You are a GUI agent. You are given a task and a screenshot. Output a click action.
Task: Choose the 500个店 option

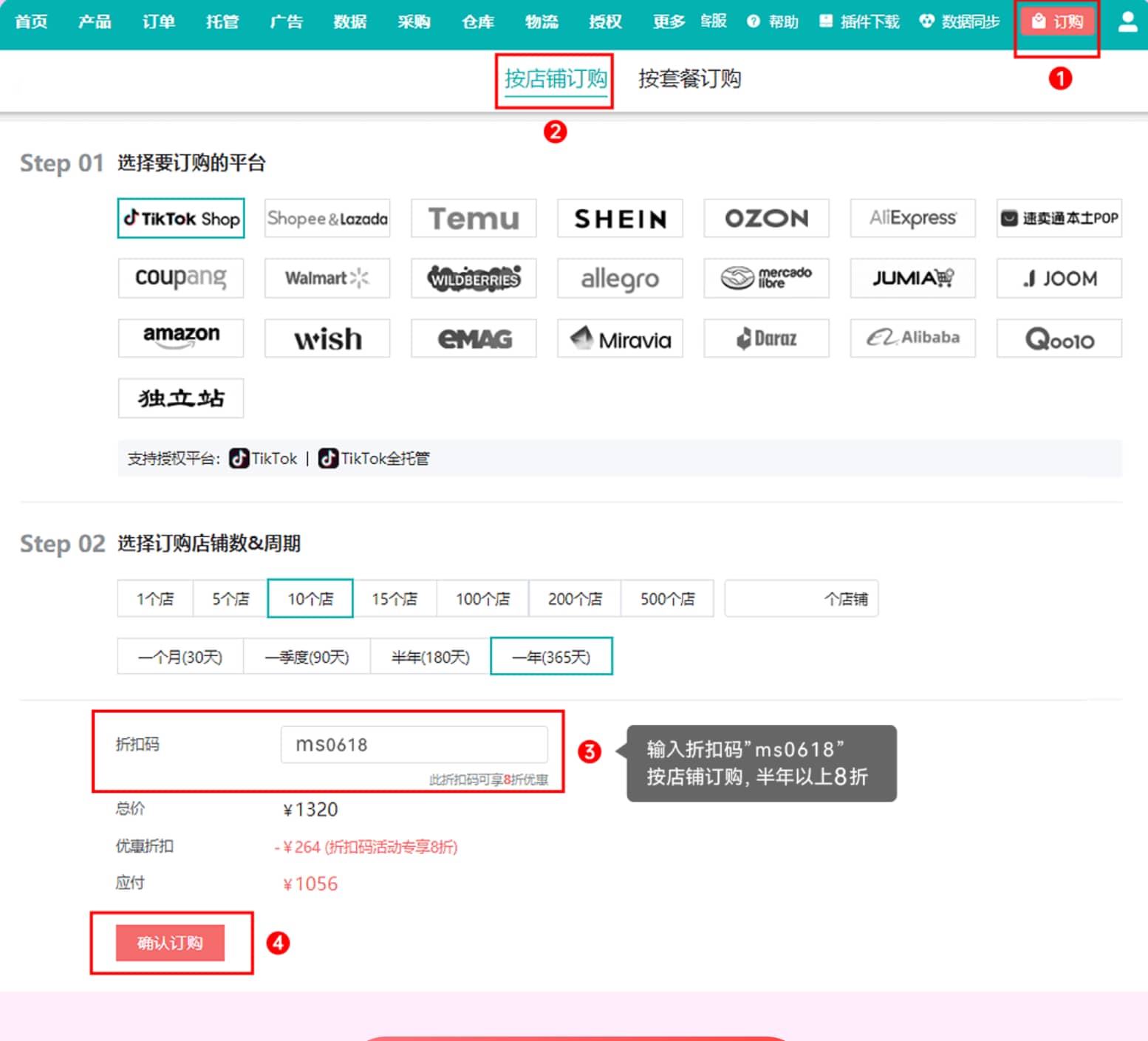[667, 598]
